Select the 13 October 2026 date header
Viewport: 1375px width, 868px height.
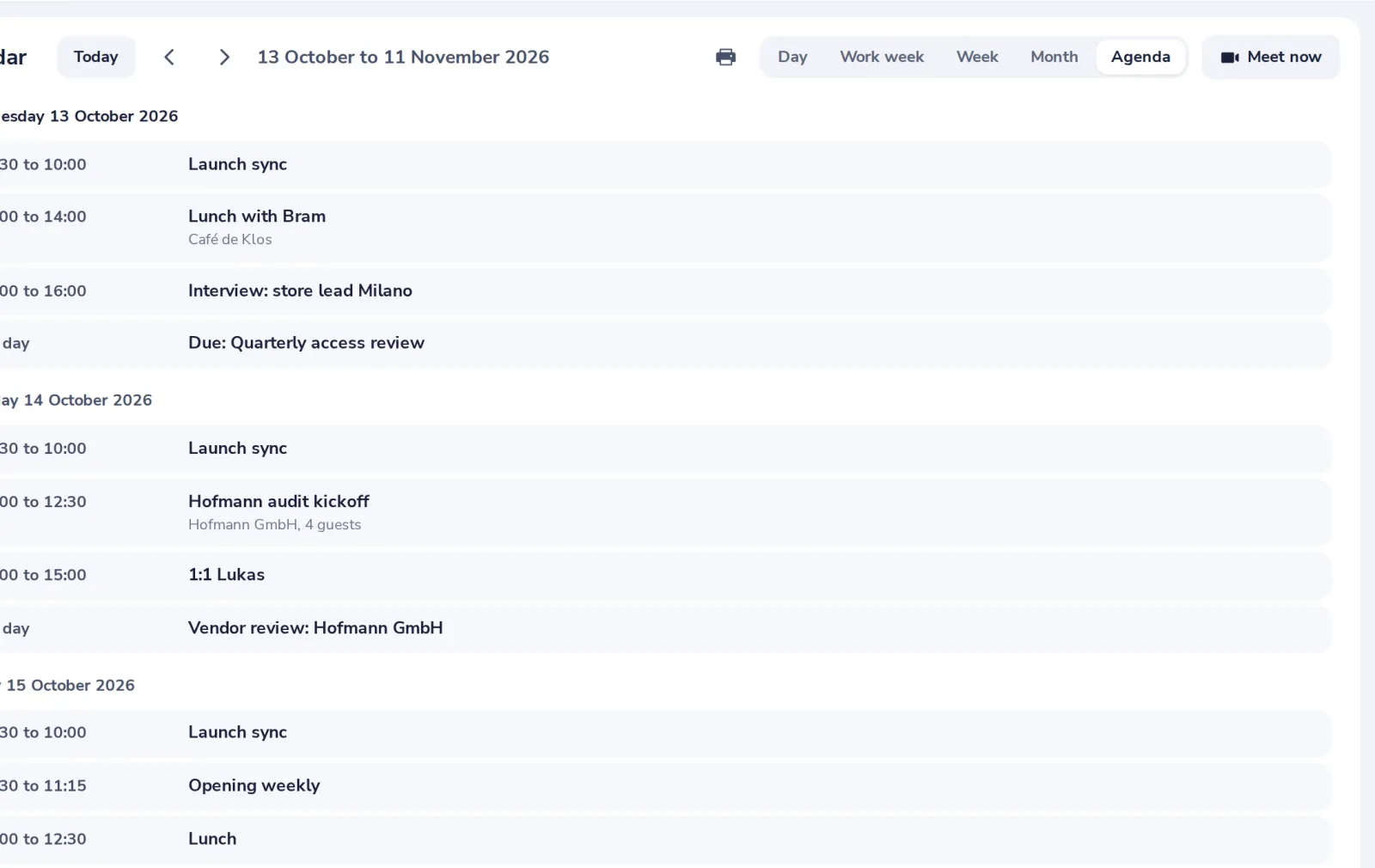coord(89,116)
